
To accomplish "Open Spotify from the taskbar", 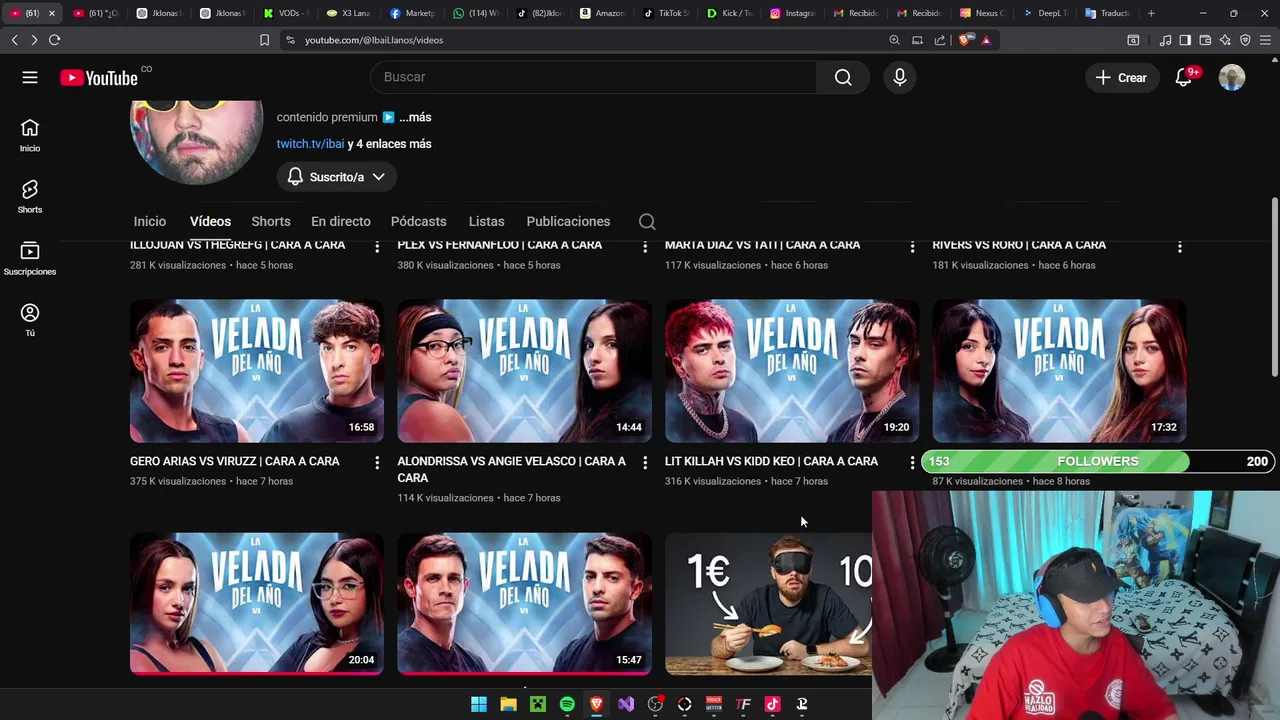I will point(567,704).
